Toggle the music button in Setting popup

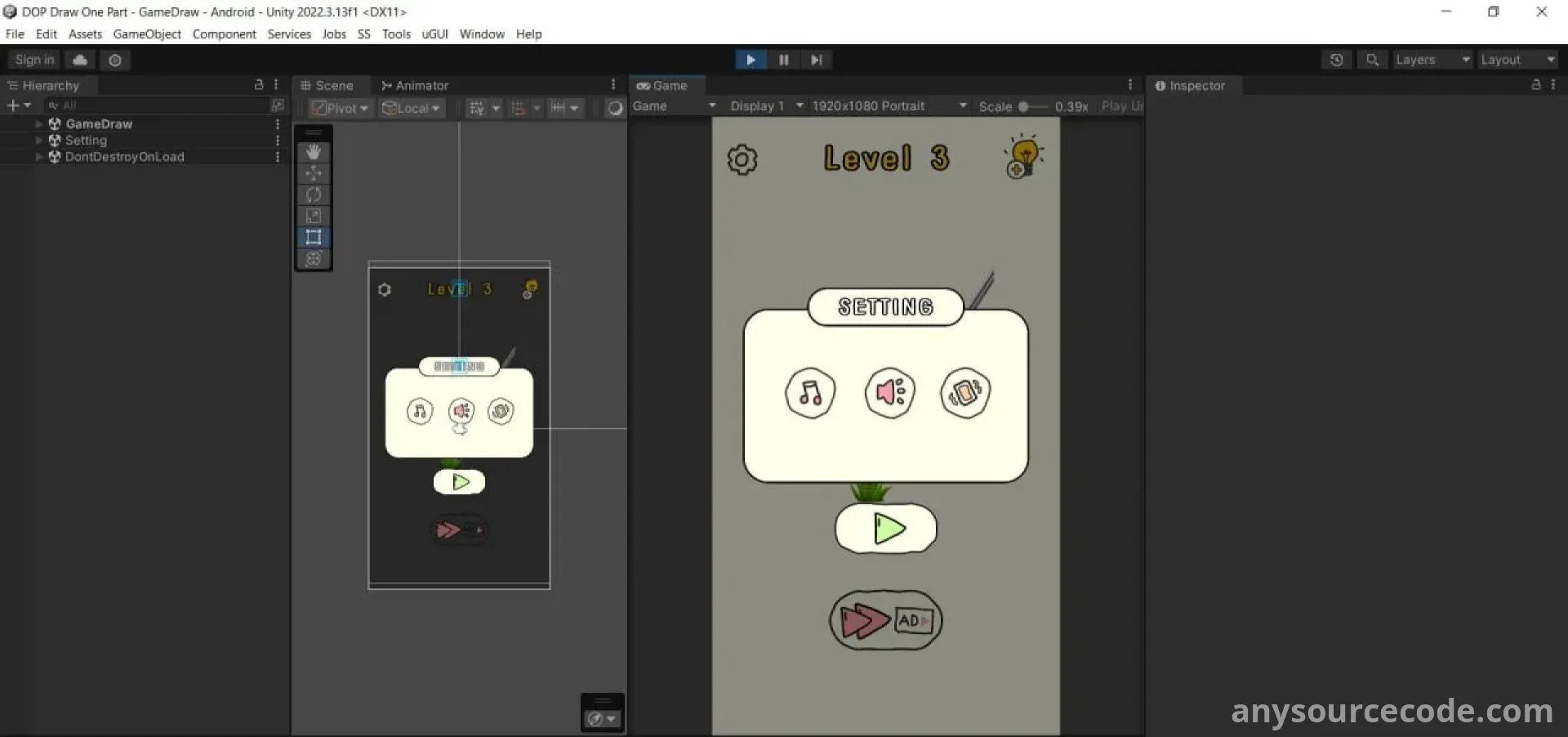pyautogui.click(x=810, y=393)
